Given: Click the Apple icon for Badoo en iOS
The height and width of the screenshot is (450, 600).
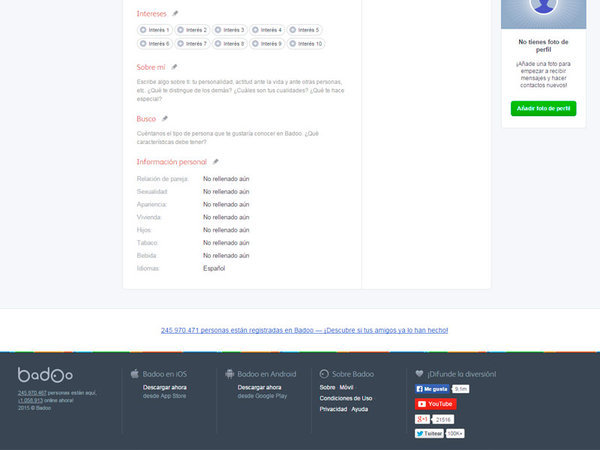Looking at the screenshot, I should click(x=135, y=374).
